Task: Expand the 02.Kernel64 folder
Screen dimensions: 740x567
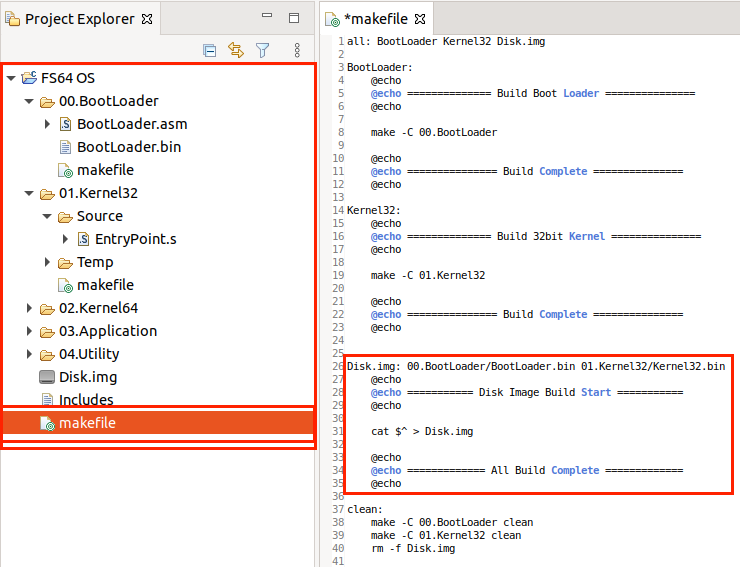Action: pos(29,308)
